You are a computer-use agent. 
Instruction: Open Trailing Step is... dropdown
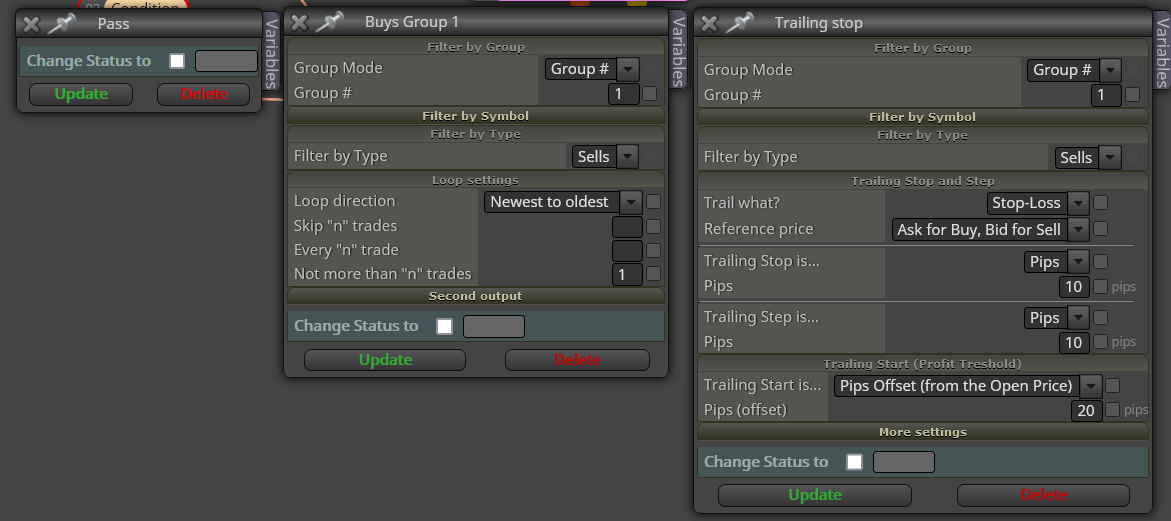coord(1056,318)
